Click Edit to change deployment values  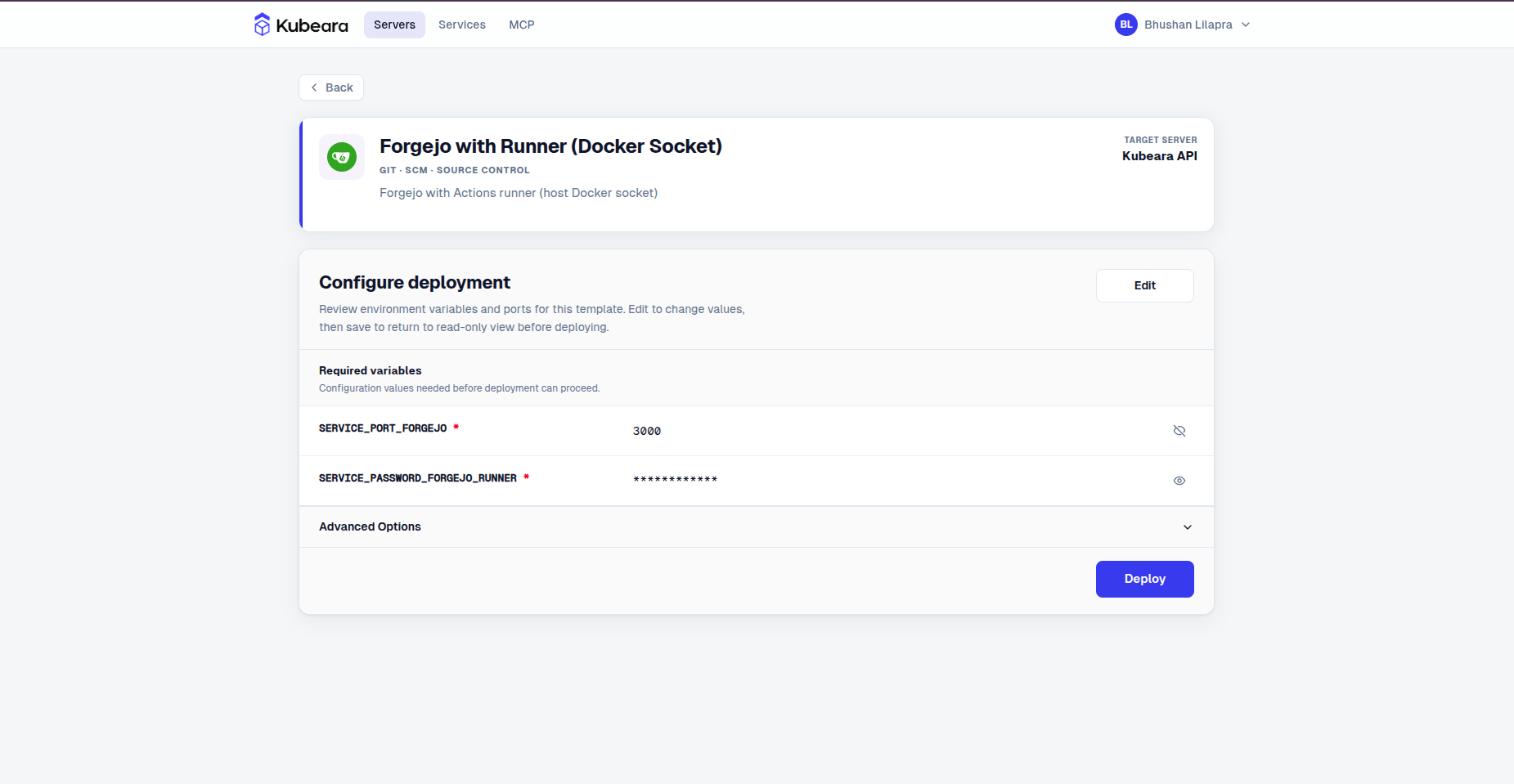click(1145, 285)
